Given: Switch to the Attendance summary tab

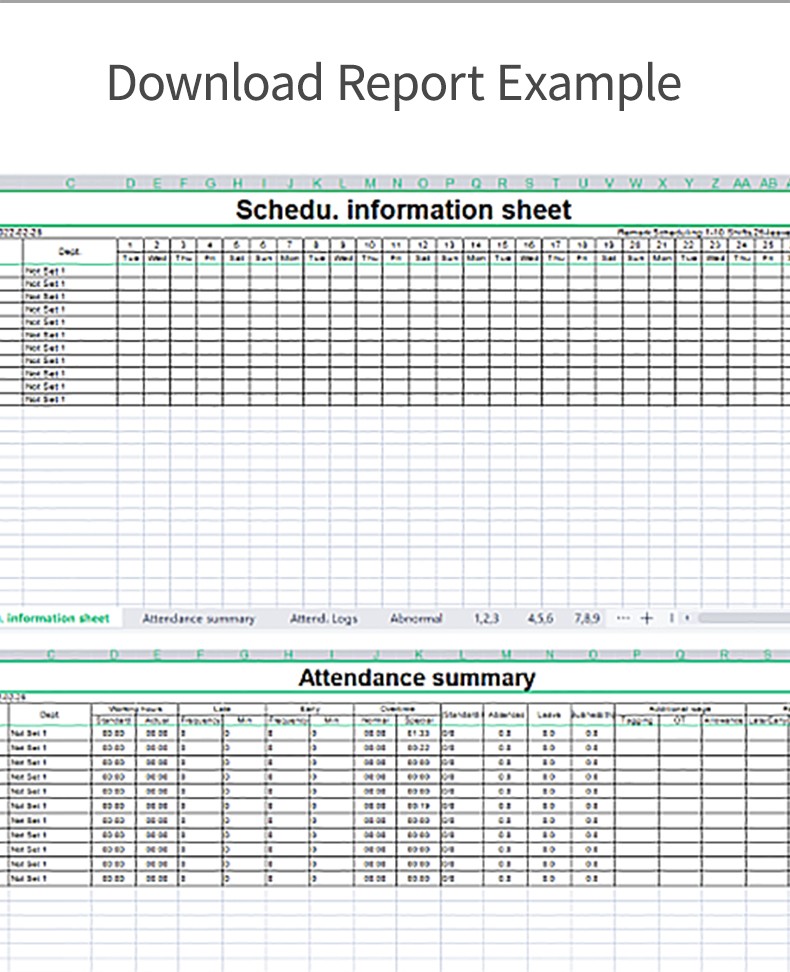Looking at the screenshot, I should click(x=198, y=619).
